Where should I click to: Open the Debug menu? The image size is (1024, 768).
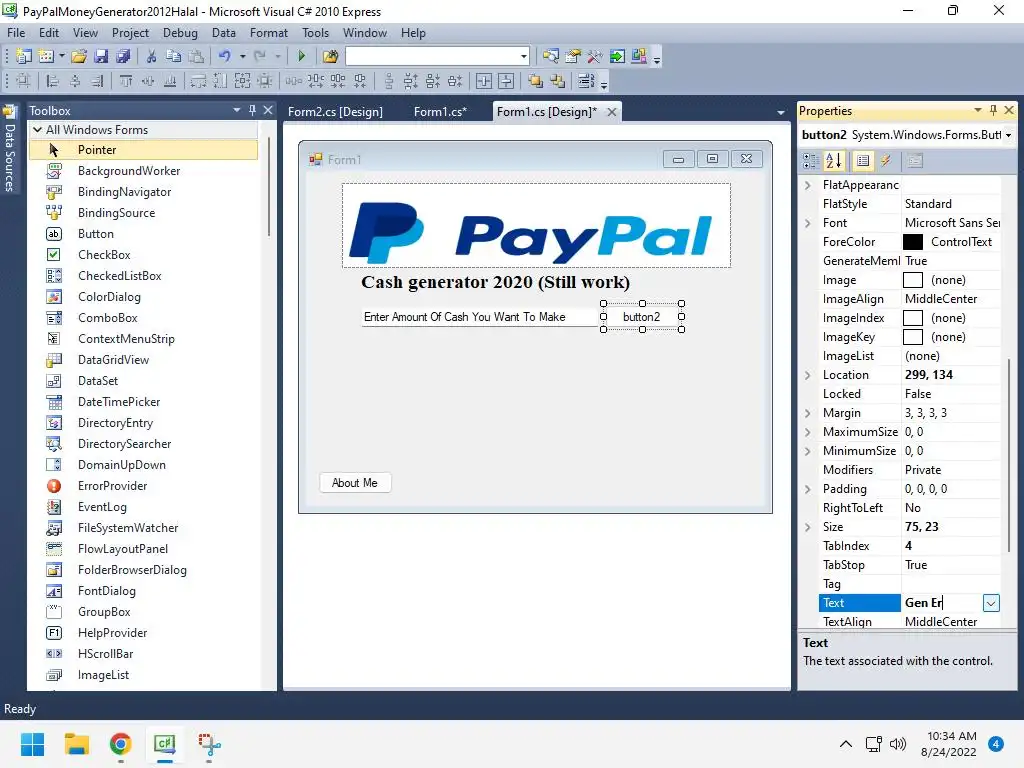[x=180, y=33]
